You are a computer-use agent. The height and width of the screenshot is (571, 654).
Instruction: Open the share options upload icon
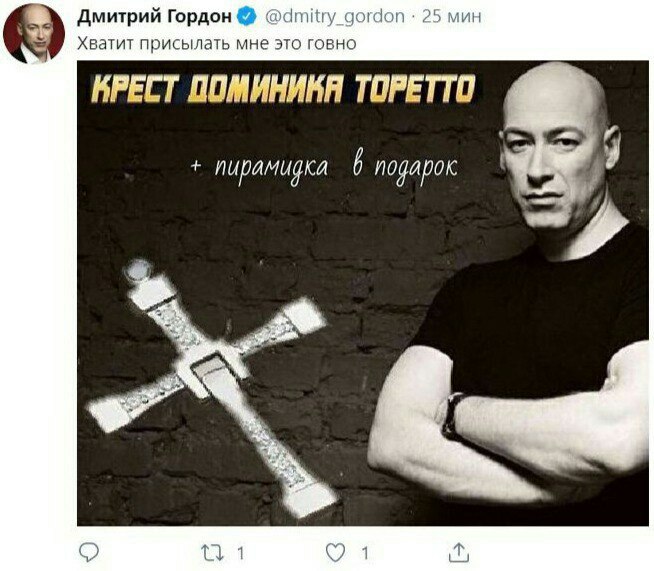(459, 552)
